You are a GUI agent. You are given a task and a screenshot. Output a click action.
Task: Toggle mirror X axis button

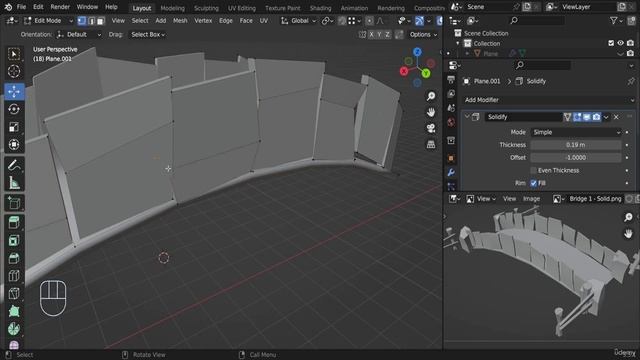point(371,35)
